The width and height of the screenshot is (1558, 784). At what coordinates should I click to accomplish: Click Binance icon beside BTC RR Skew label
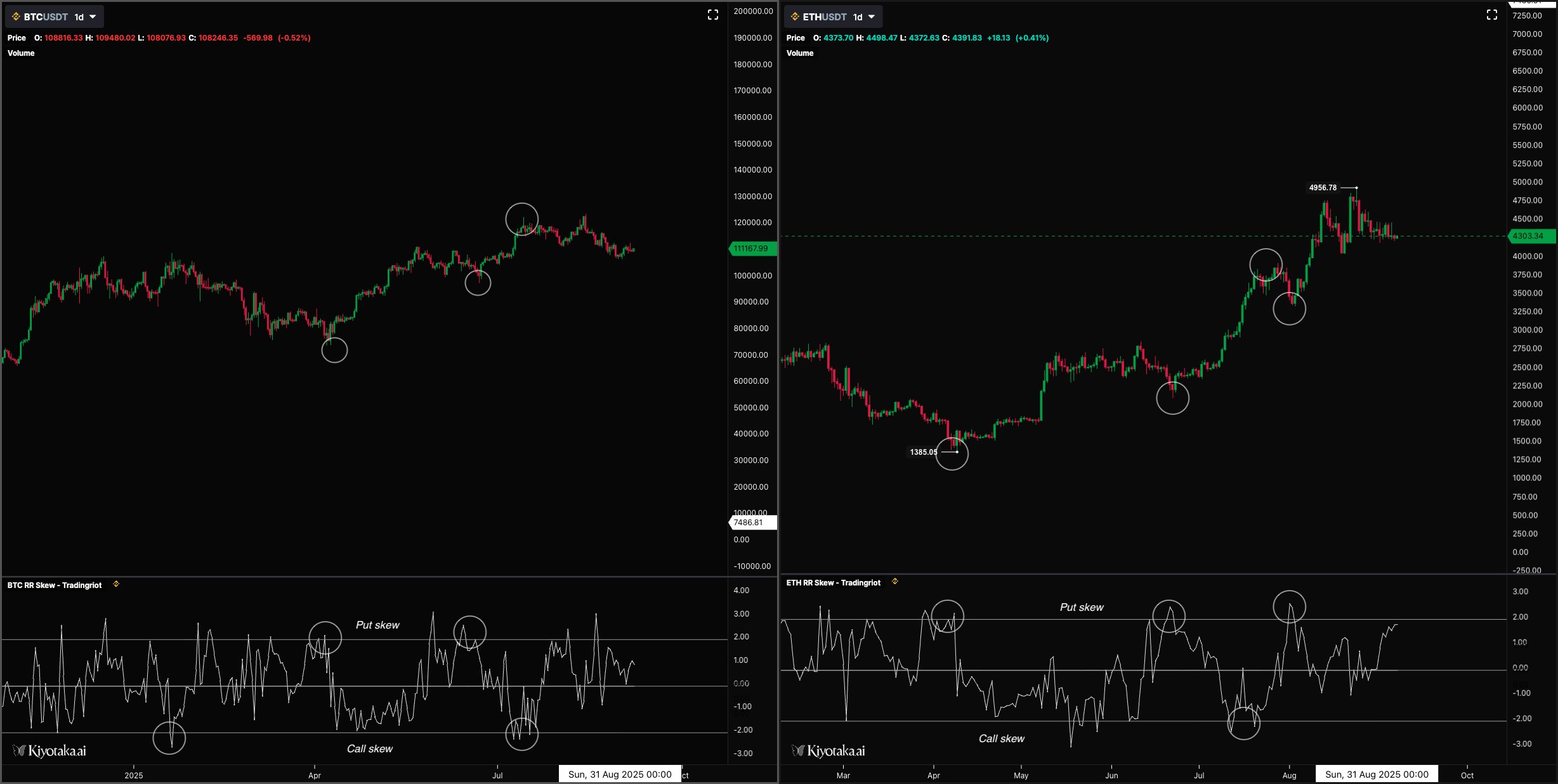(116, 584)
